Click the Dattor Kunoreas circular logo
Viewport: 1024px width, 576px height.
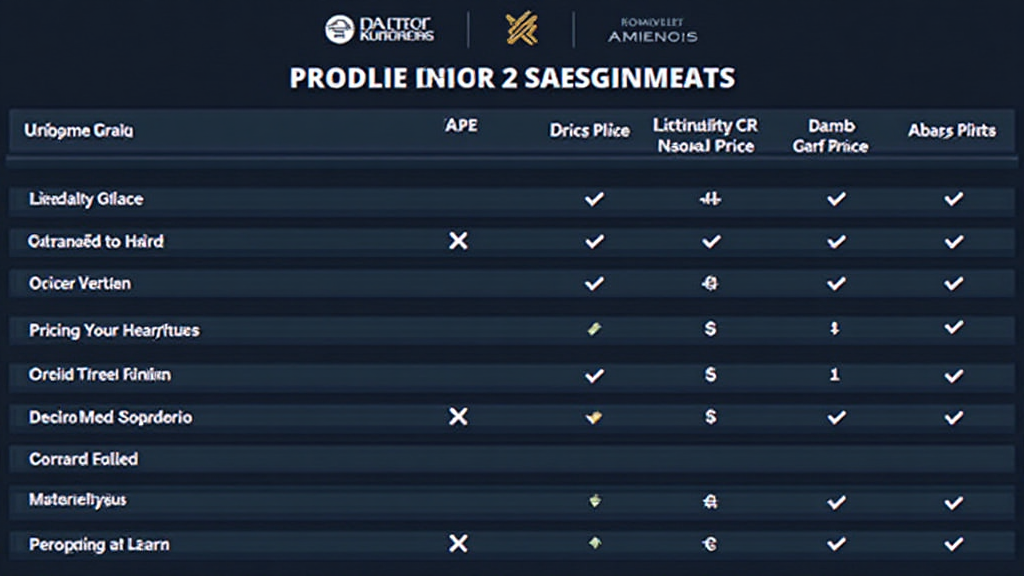[x=340, y=29]
